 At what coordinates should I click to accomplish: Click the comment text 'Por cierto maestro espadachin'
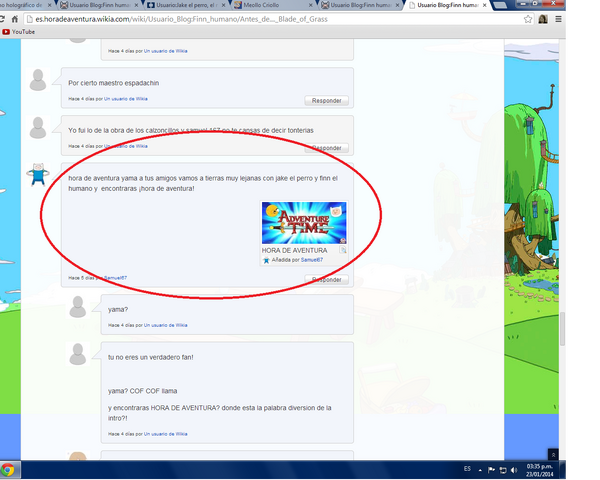point(114,83)
